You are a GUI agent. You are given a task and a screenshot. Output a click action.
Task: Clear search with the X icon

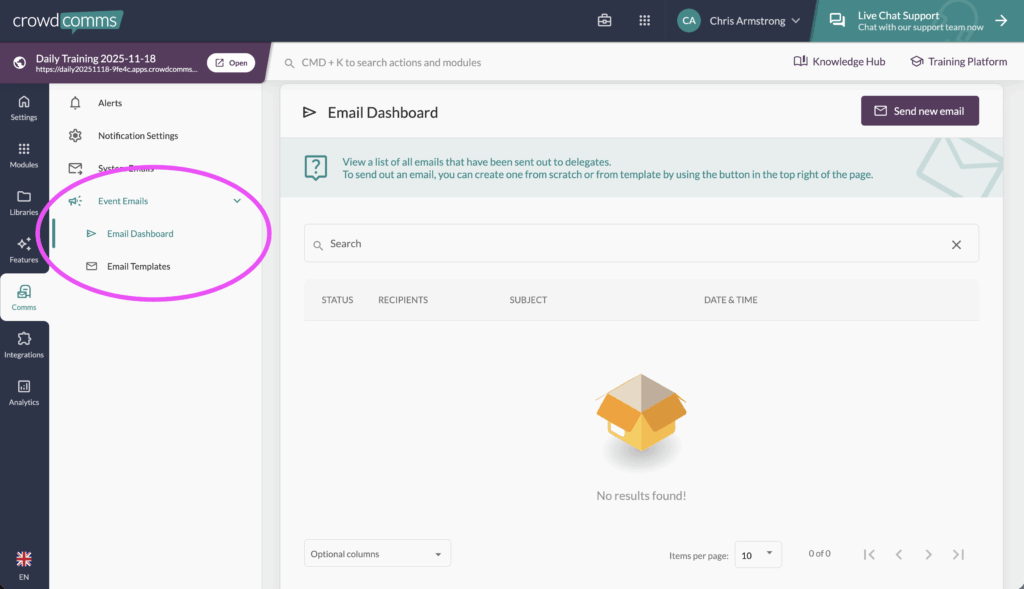click(956, 244)
